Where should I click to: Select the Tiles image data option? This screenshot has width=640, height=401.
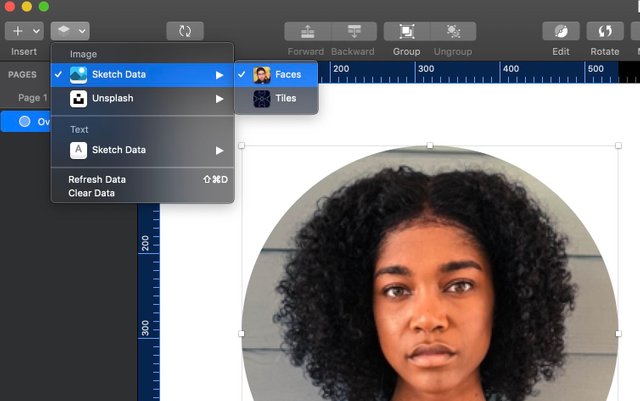click(276, 98)
